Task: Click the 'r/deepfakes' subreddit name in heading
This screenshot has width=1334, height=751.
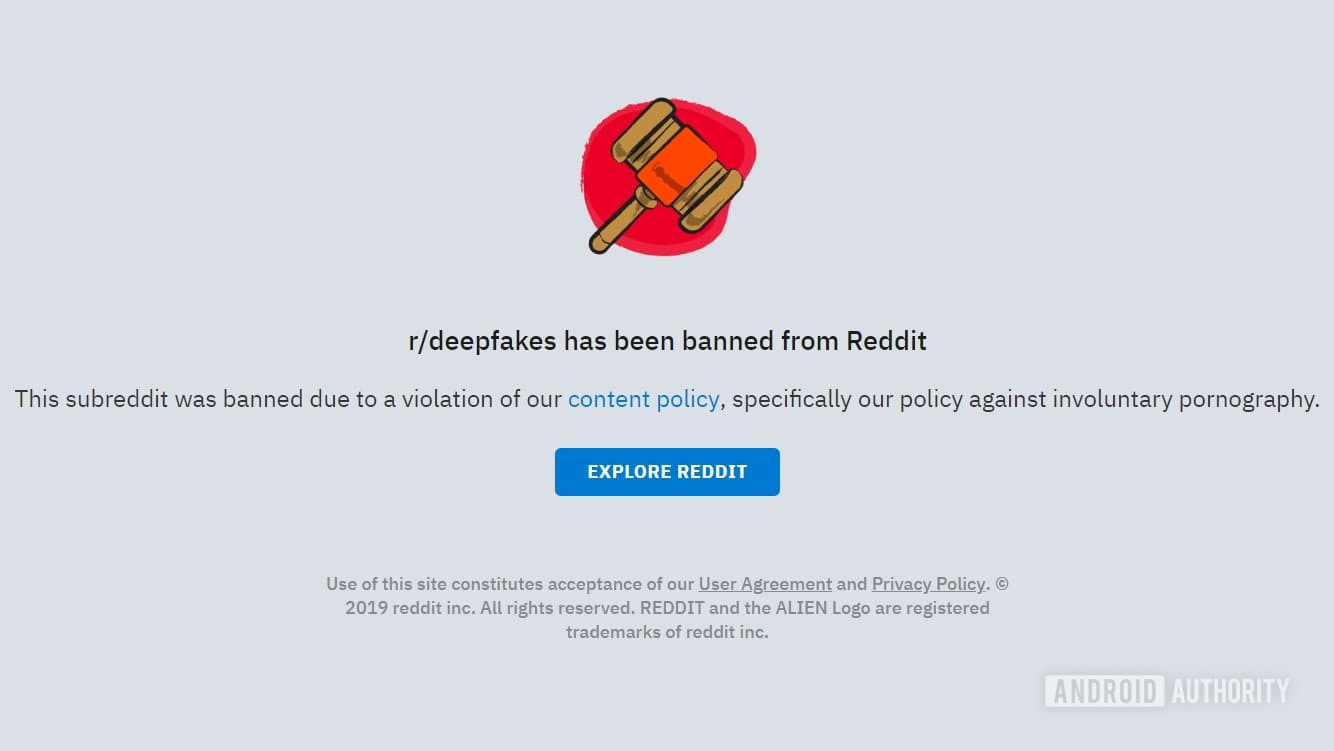Action: [482, 341]
